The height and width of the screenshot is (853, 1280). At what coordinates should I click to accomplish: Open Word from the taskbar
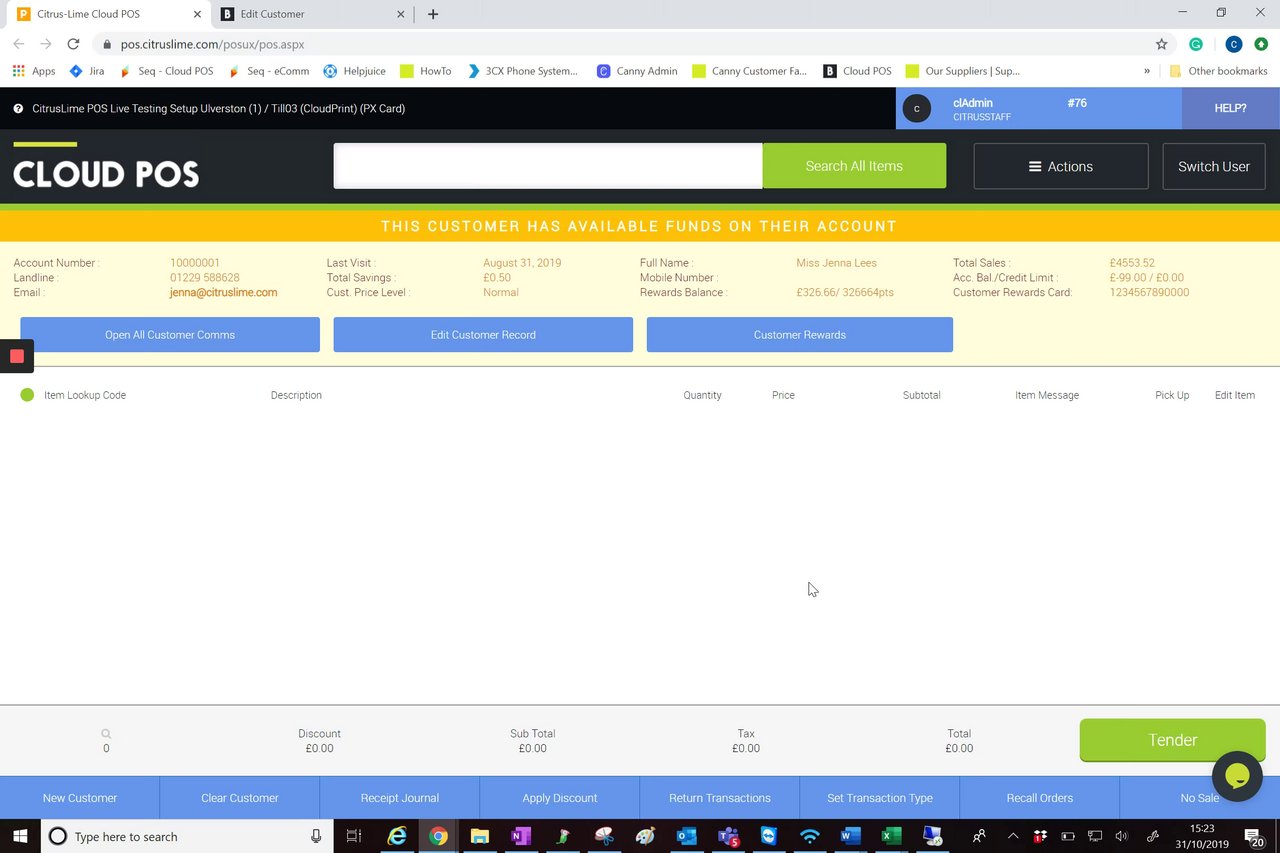[x=850, y=836]
